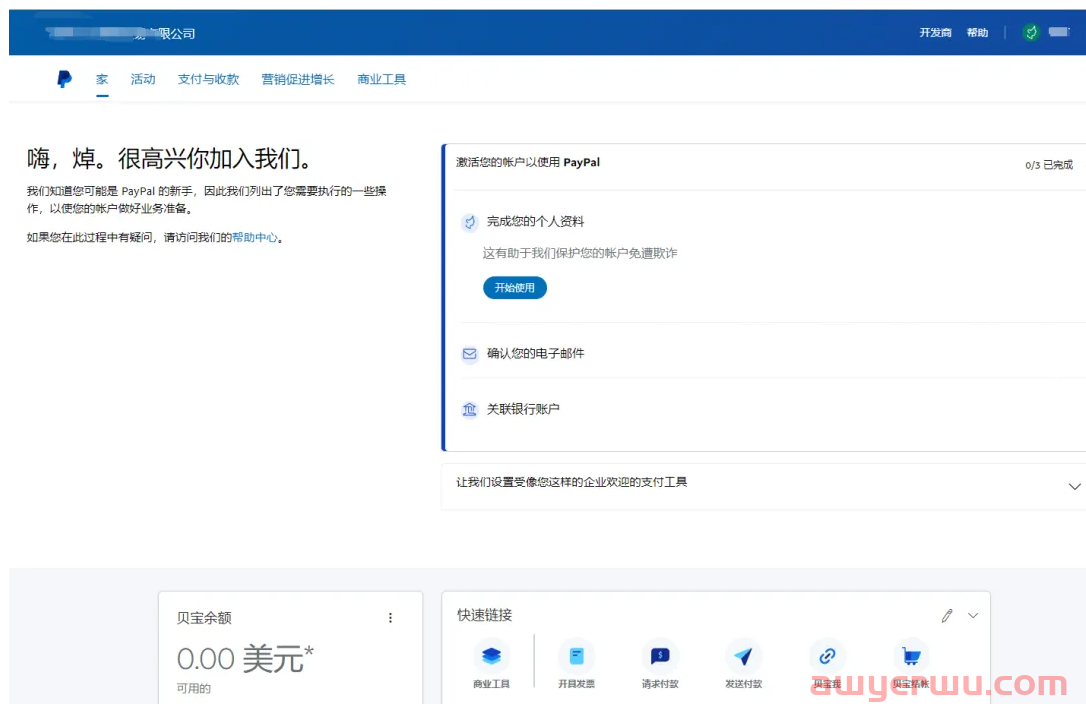Click the blurred company name in header
1086x715 pixels.
(121, 33)
